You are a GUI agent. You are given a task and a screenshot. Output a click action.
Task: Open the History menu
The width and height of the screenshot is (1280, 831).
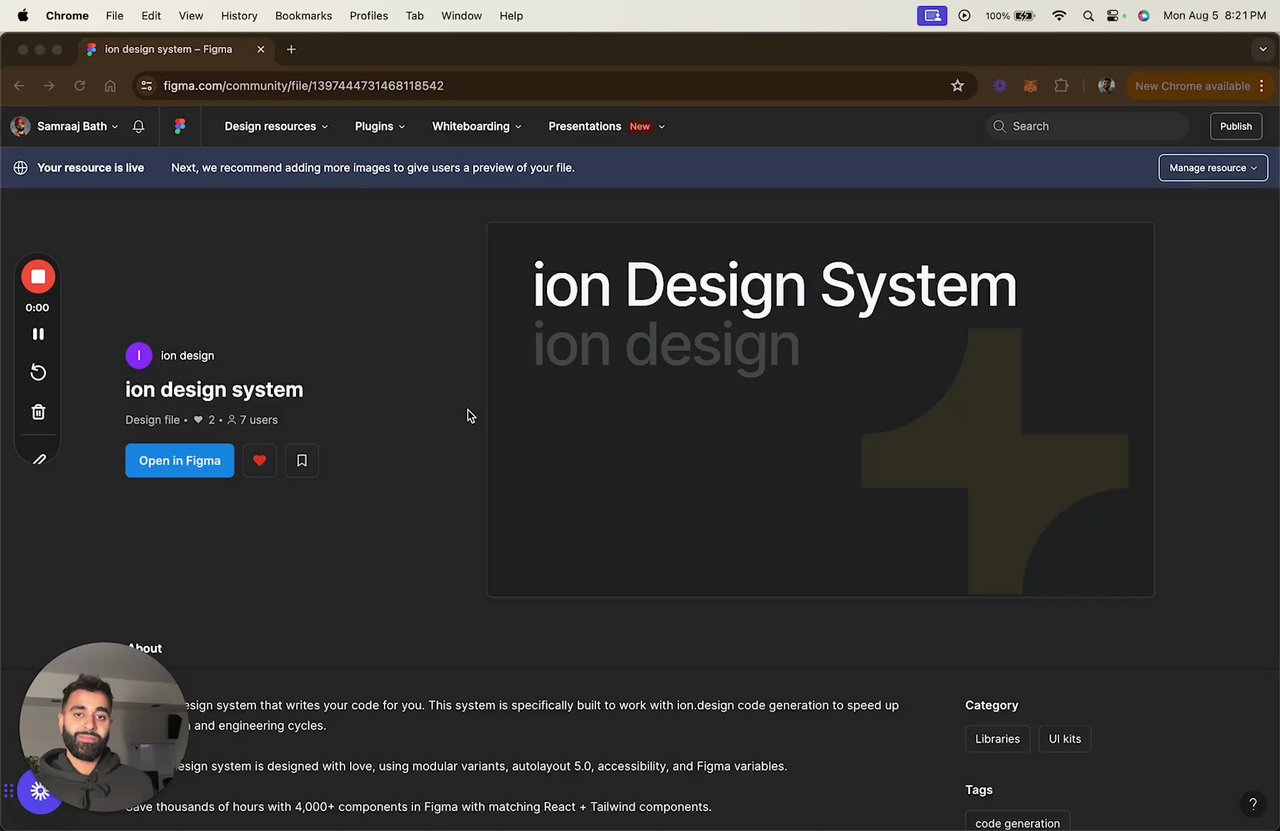239,16
